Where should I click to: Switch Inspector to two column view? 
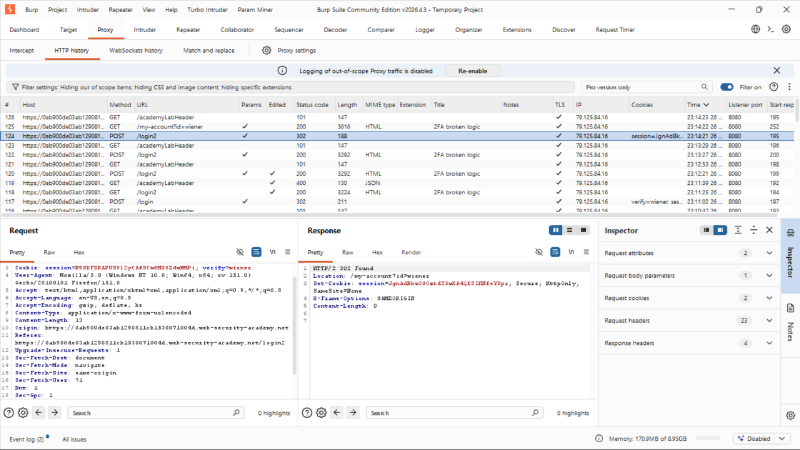click(x=720, y=230)
